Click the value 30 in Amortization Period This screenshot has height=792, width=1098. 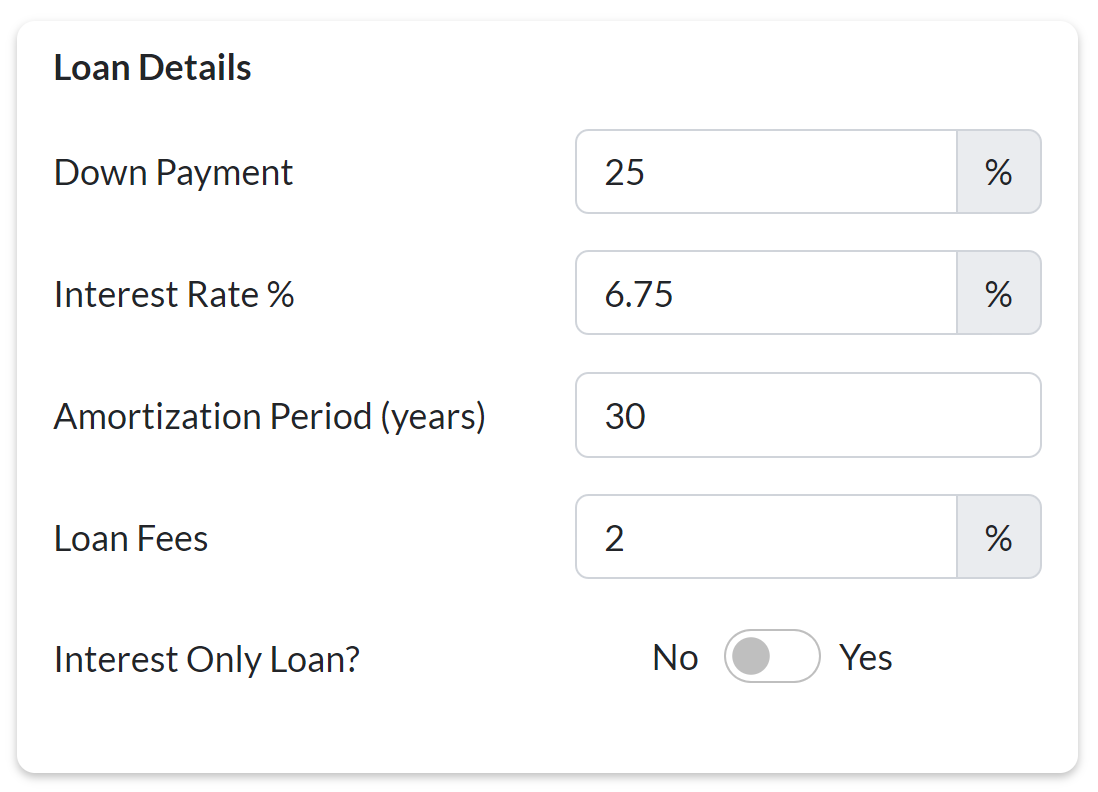625,416
